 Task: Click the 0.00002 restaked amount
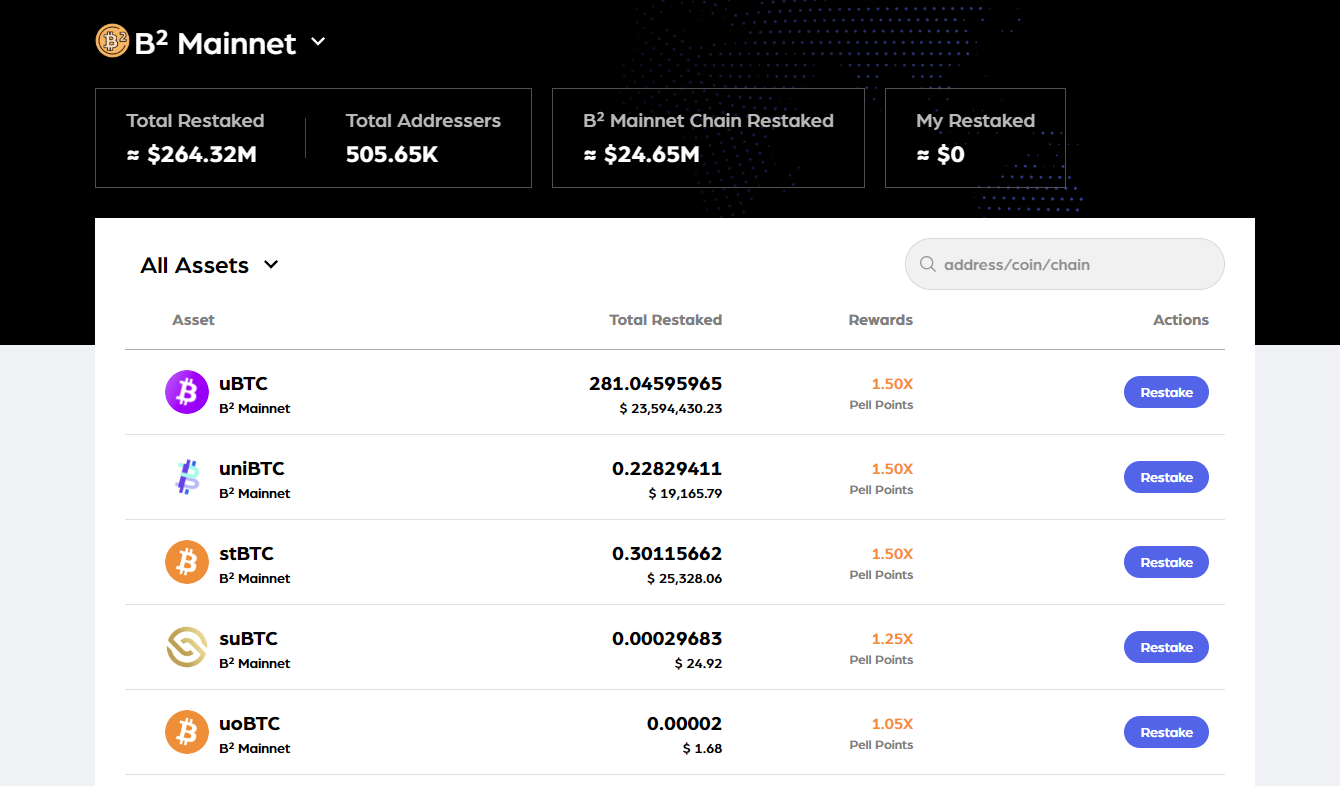684,724
